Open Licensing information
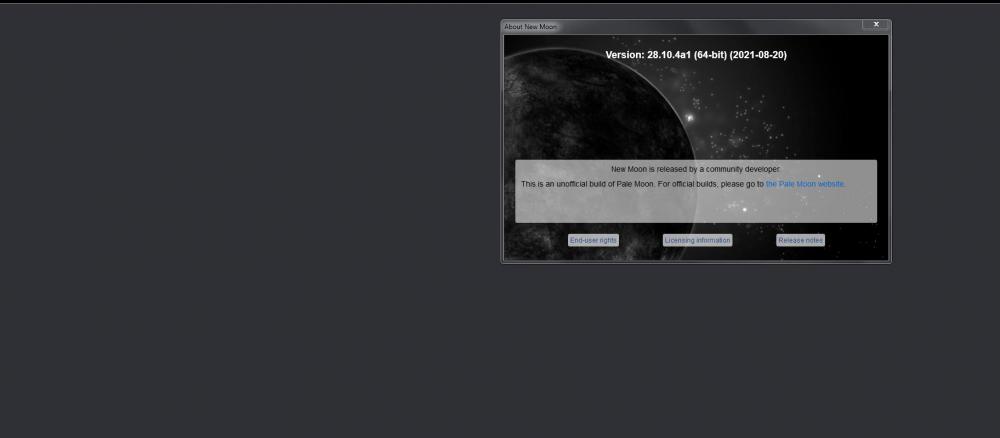The image size is (1000, 438). (x=697, y=240)
